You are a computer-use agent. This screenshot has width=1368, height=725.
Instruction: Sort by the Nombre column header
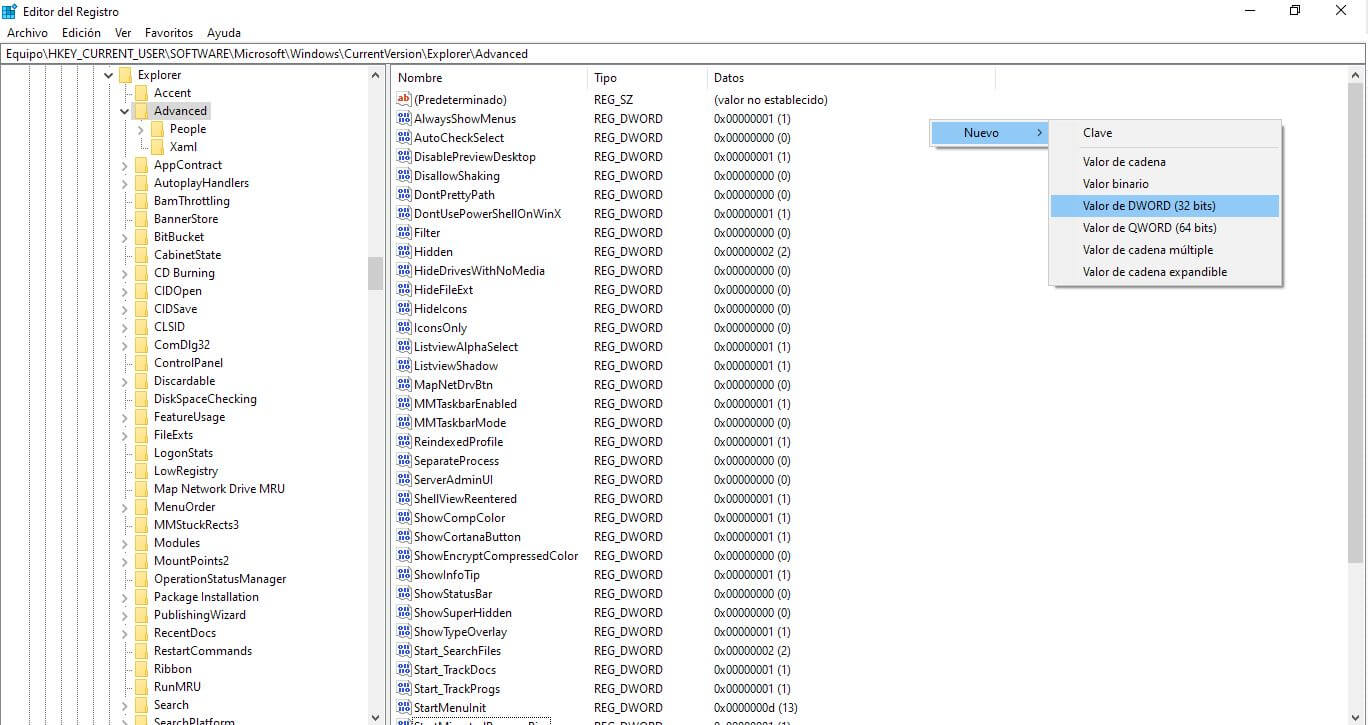tap(489, 78)
